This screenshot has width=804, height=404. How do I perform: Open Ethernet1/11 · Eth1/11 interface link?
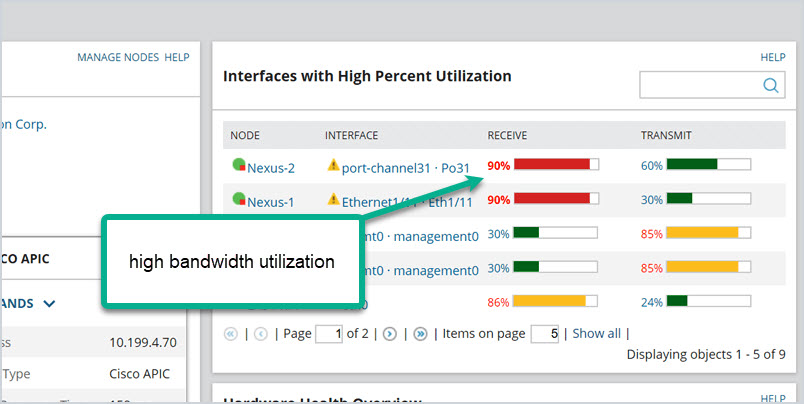[407, 202]
